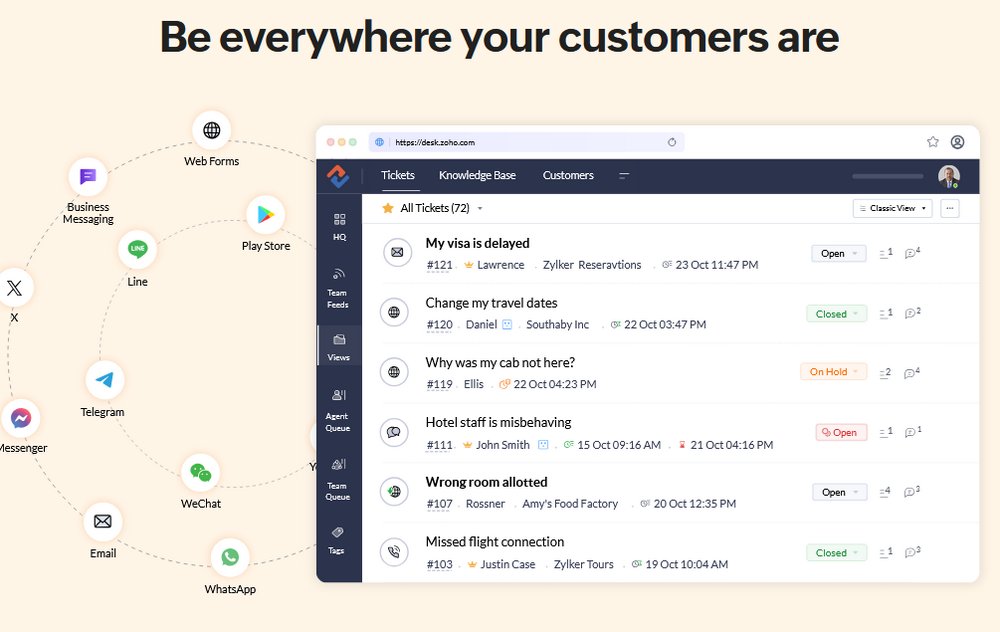Click the Amy's Food Factory account name
1000x632 pixels.
pyautogui.click(x=570, y=504)
